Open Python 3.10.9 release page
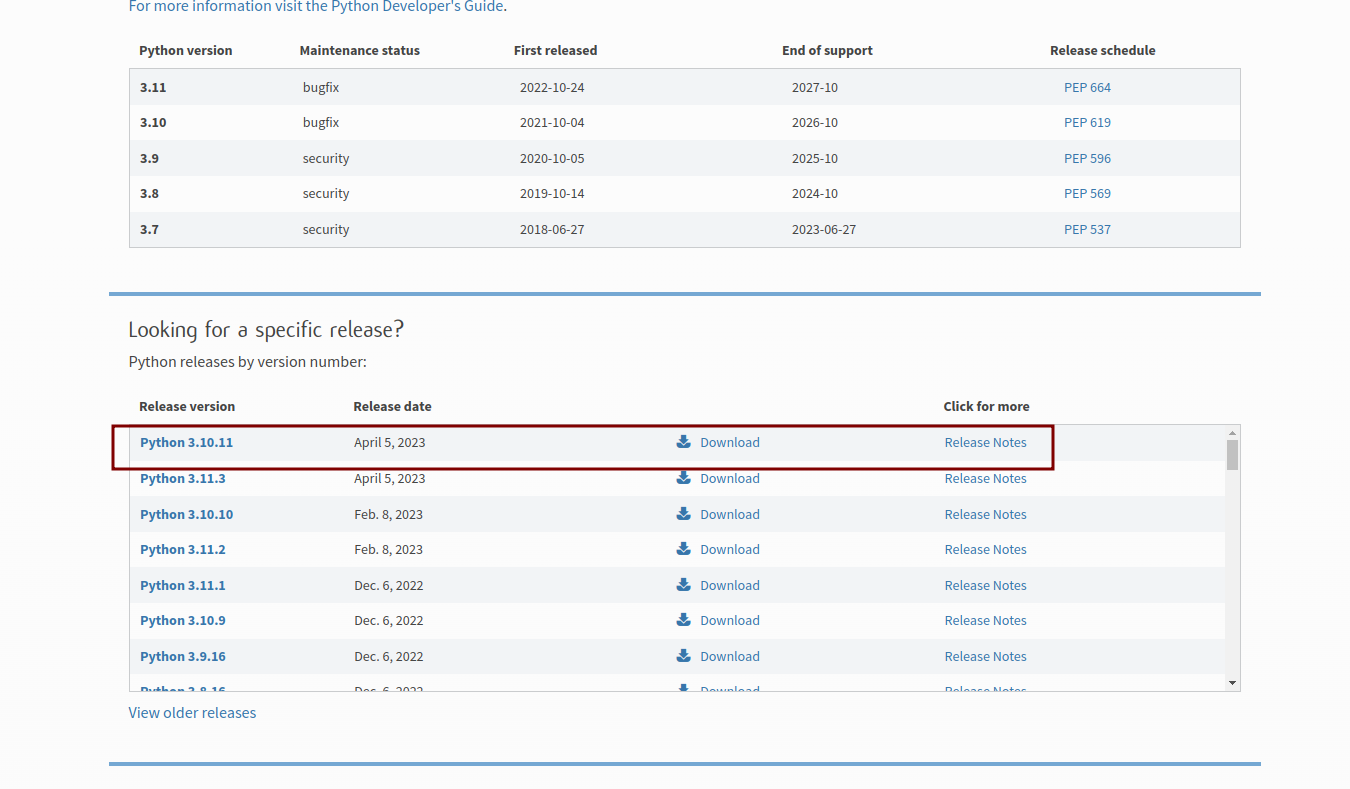The height and width of the screenshot is (789, 1350). pyautogui.click(x=183, y=620)
